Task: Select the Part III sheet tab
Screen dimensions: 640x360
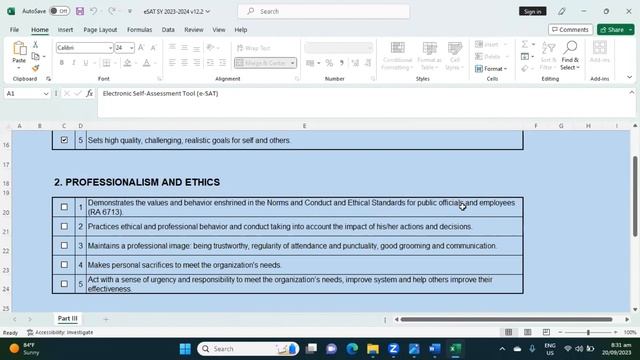Action: [67, 318]
